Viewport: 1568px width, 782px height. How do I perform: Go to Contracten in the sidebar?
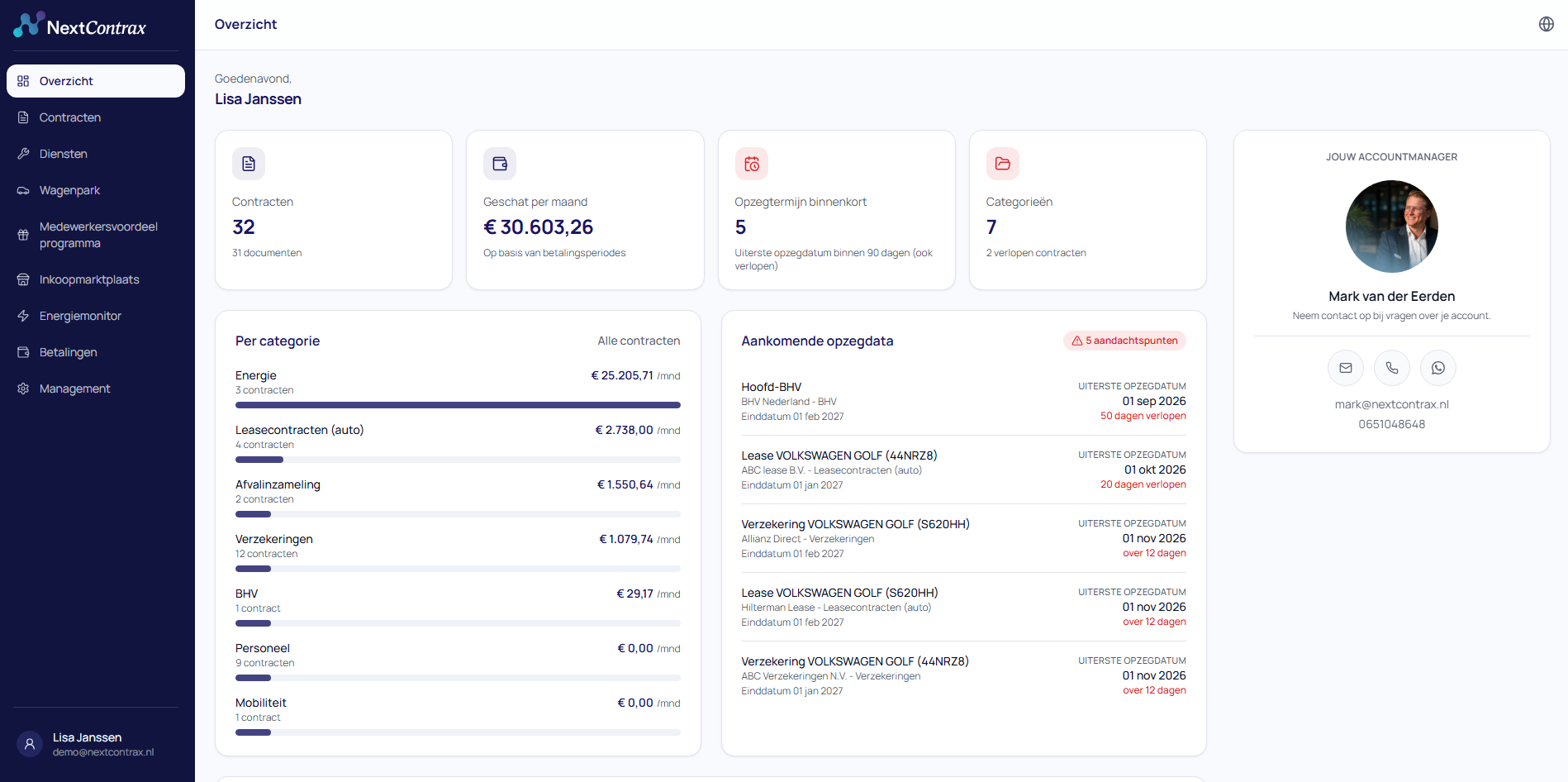click(x=96, y=117)
